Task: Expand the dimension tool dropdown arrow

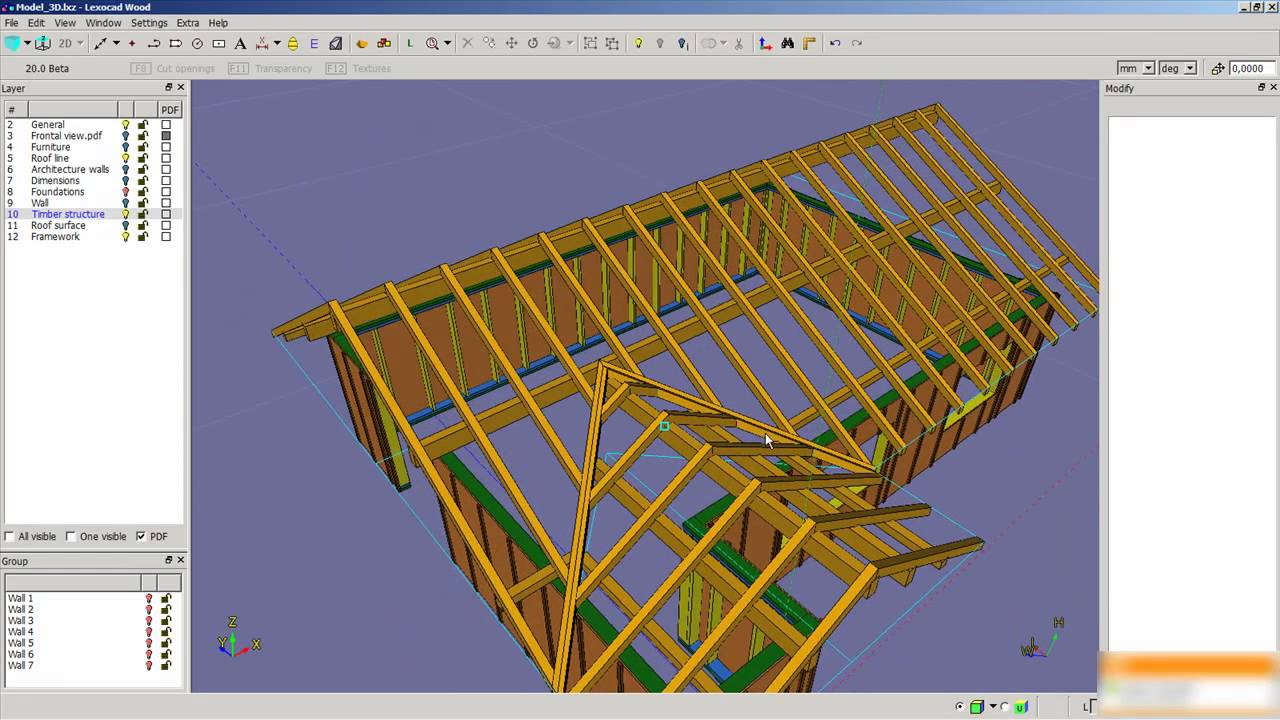Action: tap(277, 43)
